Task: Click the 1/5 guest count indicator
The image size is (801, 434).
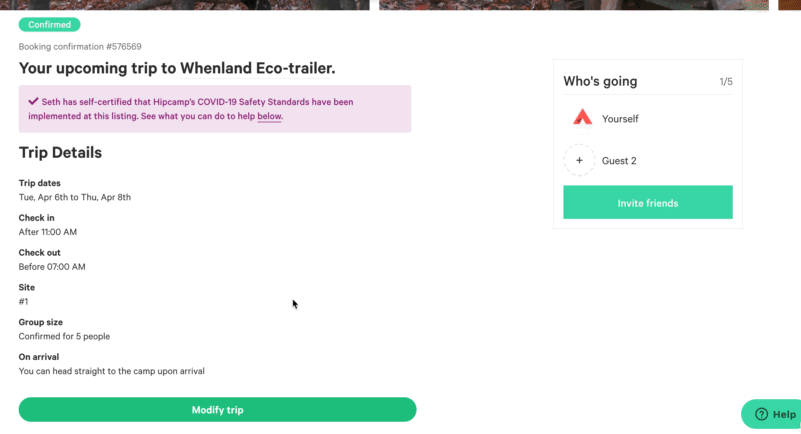Action: tap(725, 82)
